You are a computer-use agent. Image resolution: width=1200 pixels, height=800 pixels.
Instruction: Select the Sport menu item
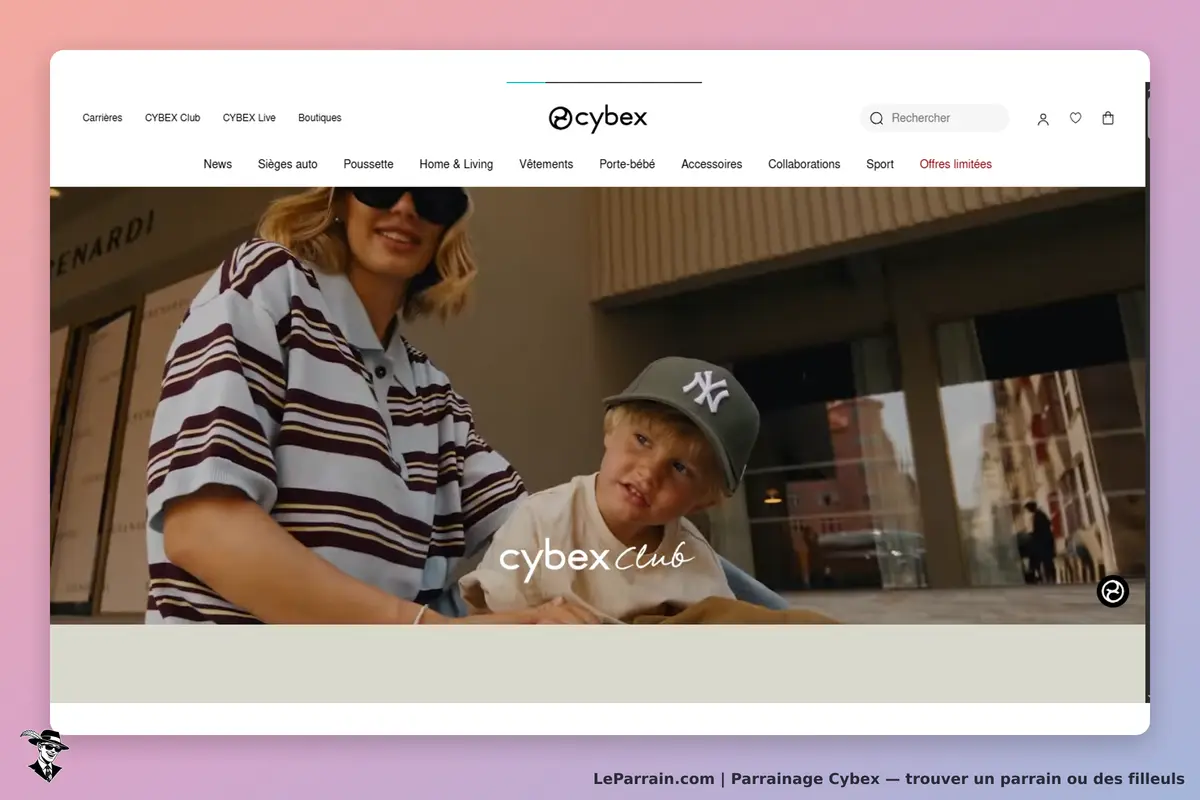[880, 164]
